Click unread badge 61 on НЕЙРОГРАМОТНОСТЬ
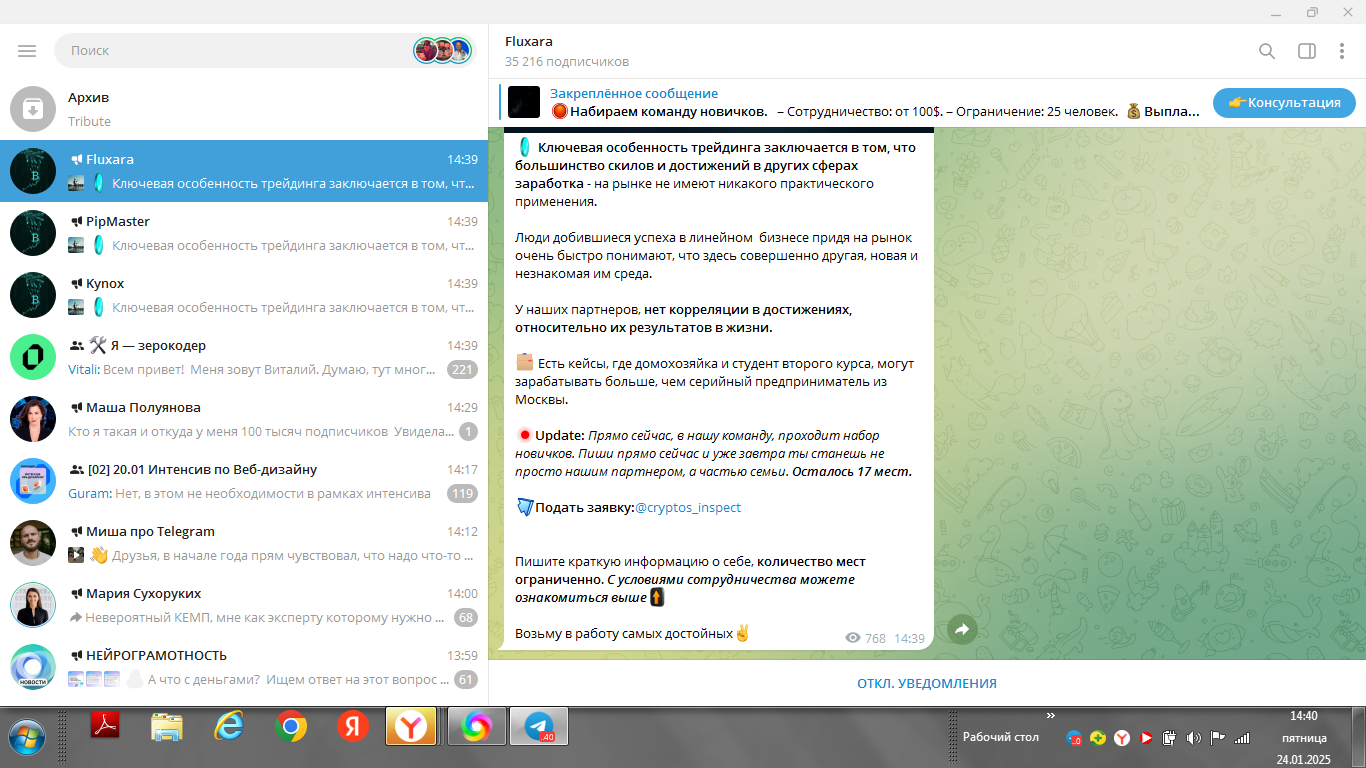The height and width of the screenshot is (768, 1366). click(x=465, y=680)
